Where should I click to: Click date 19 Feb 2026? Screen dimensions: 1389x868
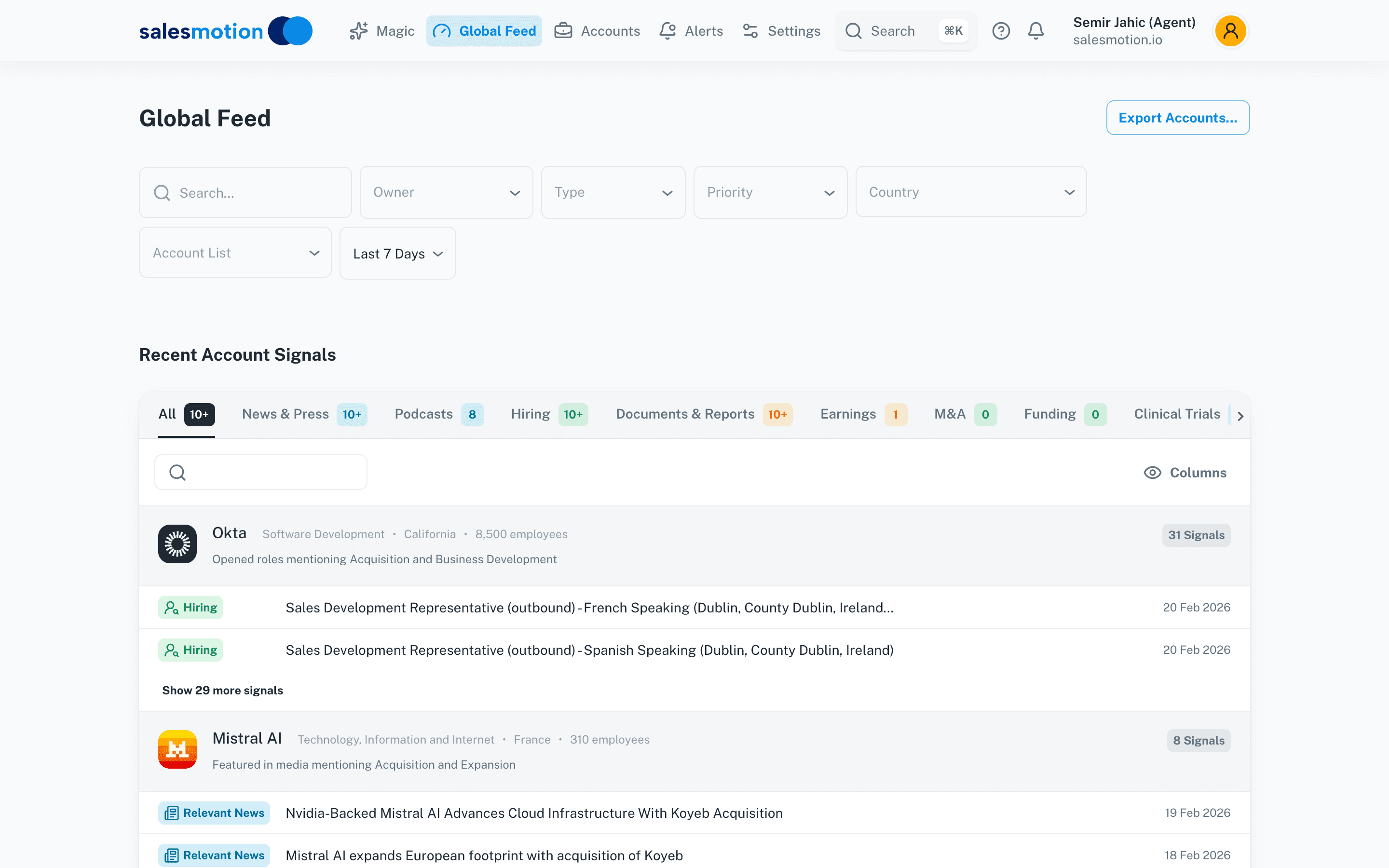pos(1198,813)
